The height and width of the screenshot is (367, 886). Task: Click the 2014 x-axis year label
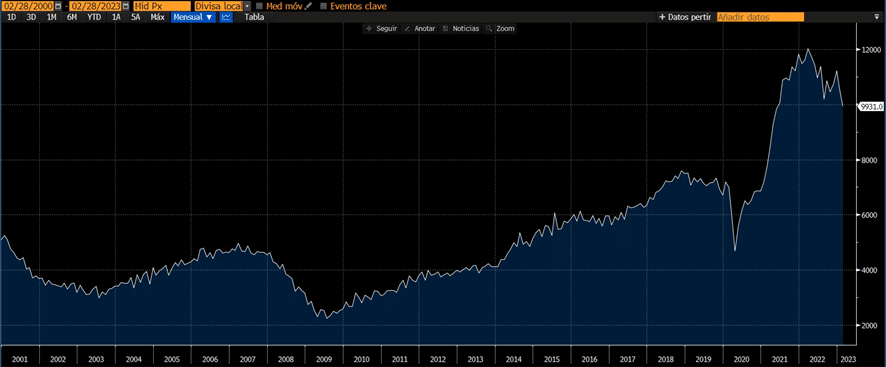pyautogui.click(x=514, y=359)
